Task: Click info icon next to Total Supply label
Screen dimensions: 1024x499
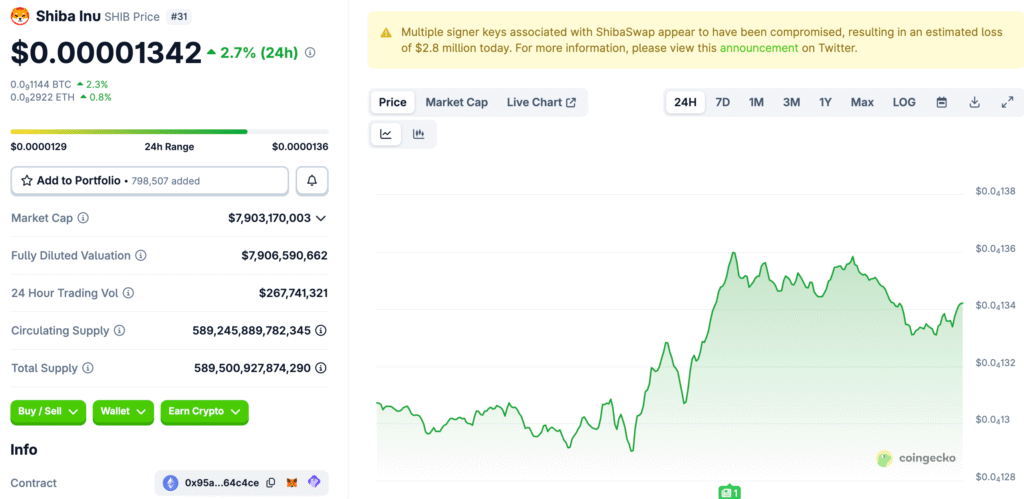Action: [88, 368]
